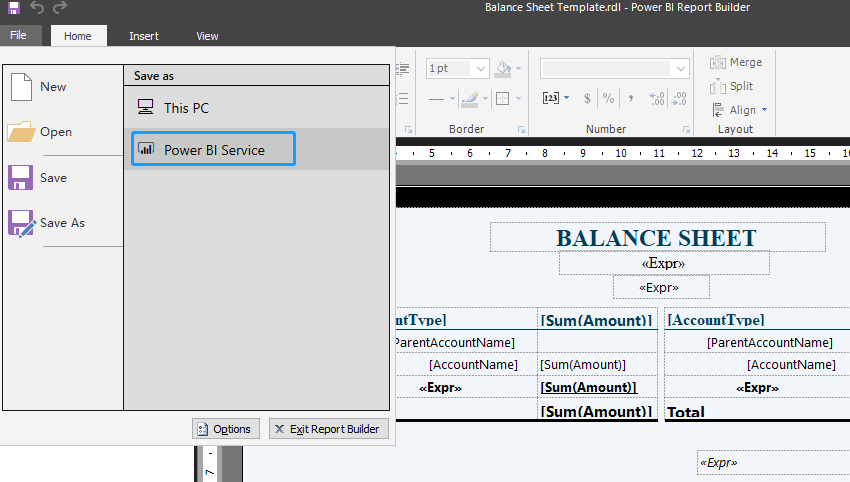Click the Redo arrow in title bar

(x=60, y=8)
